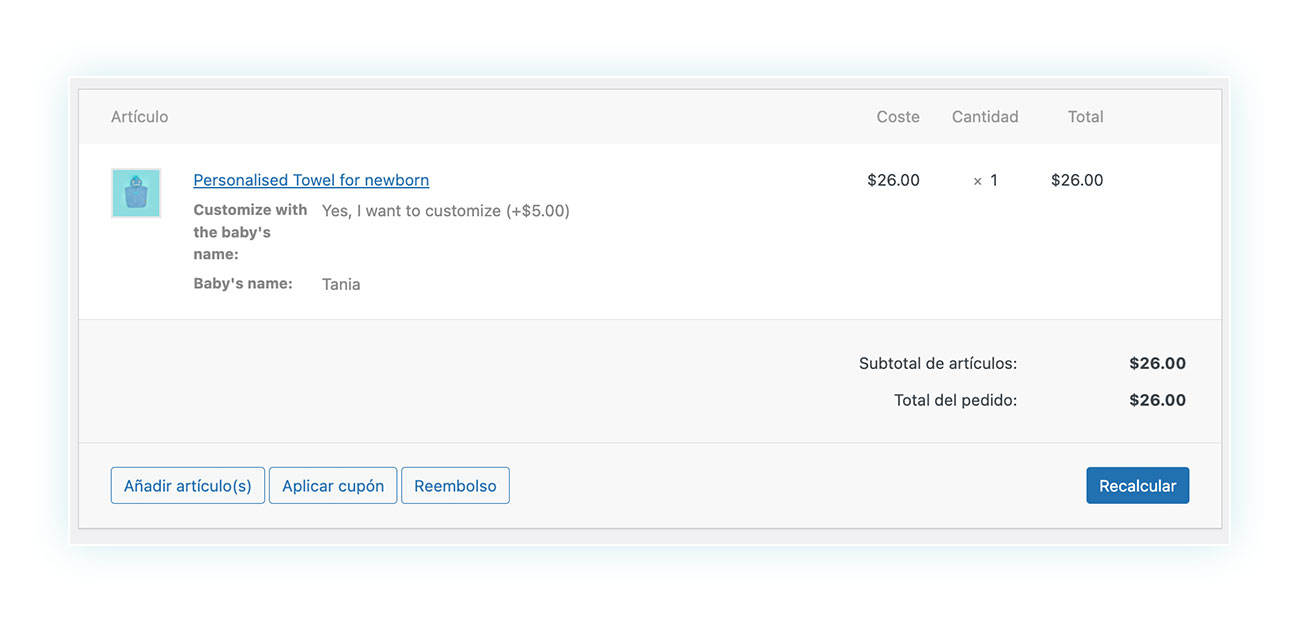Click the Subtotal de artículos amount
This screenshot has width=1300, height=627.
coord(1157,364)
